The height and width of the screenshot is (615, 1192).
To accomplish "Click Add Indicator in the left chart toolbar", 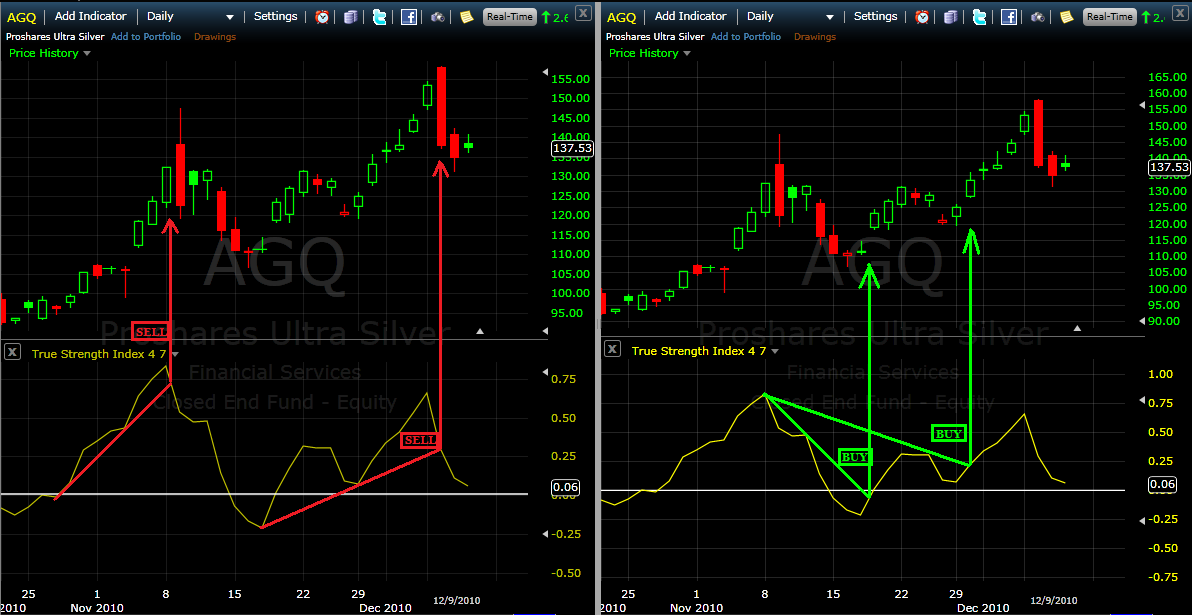I will [89, 16].
